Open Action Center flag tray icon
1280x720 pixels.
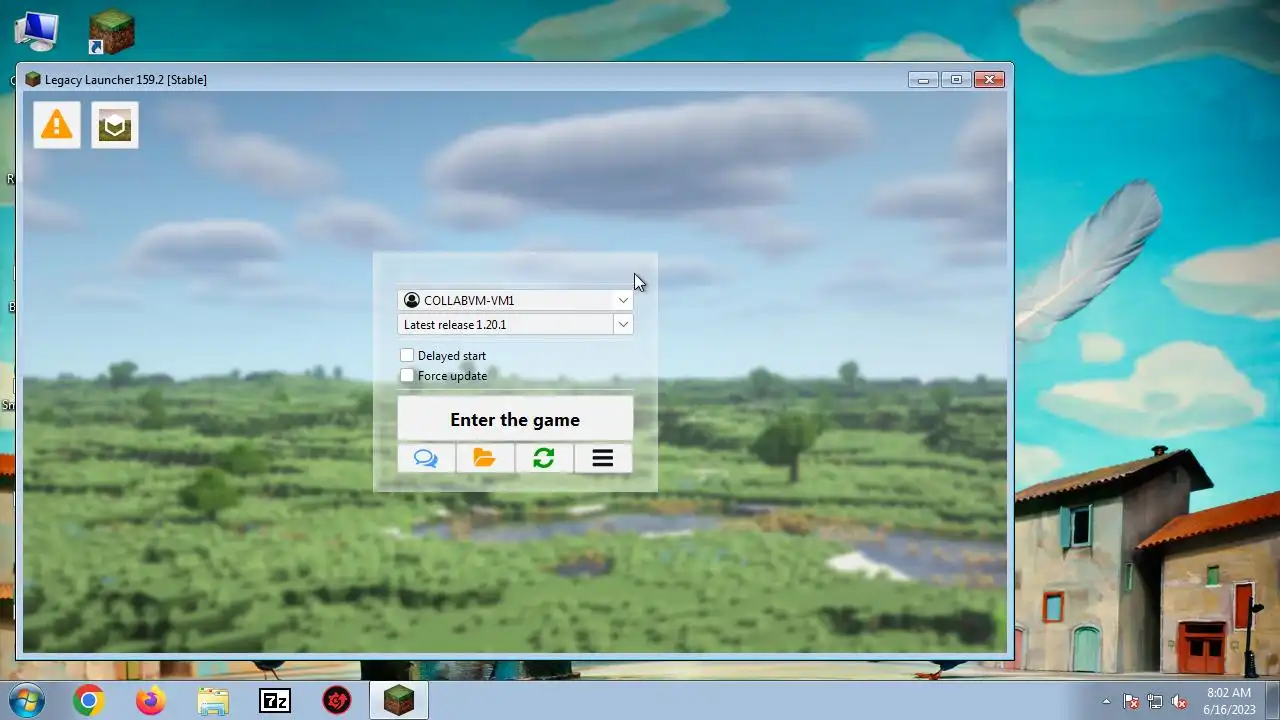[x=1131, y=701]
